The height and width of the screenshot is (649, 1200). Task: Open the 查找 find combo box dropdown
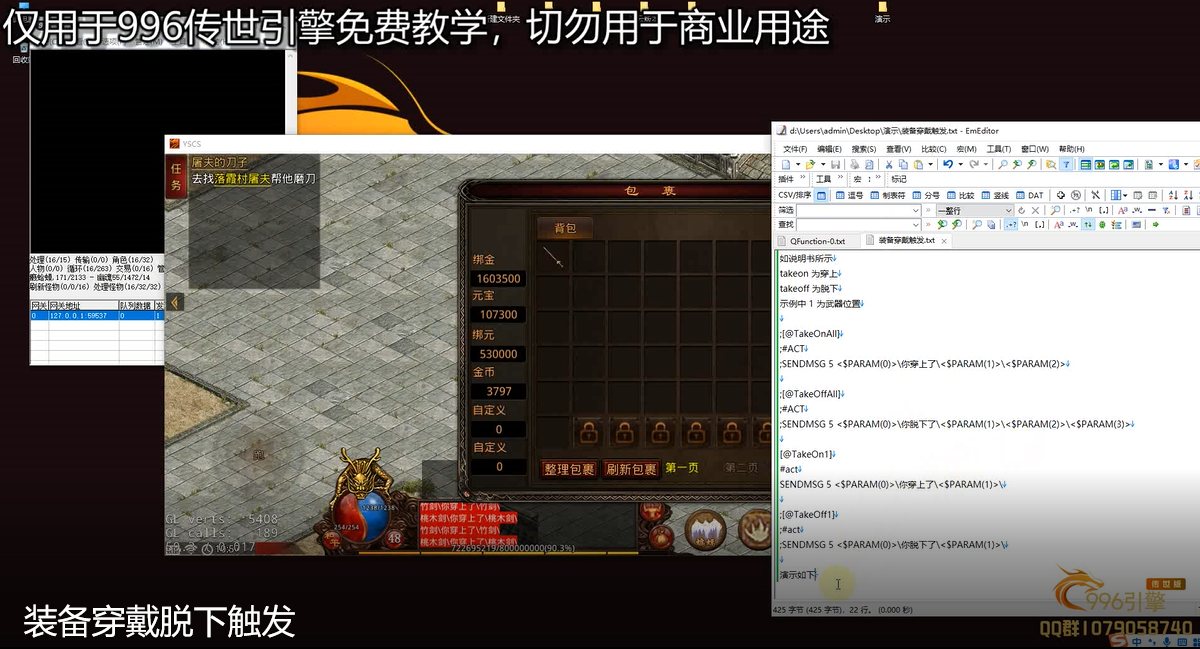point(915,224)
